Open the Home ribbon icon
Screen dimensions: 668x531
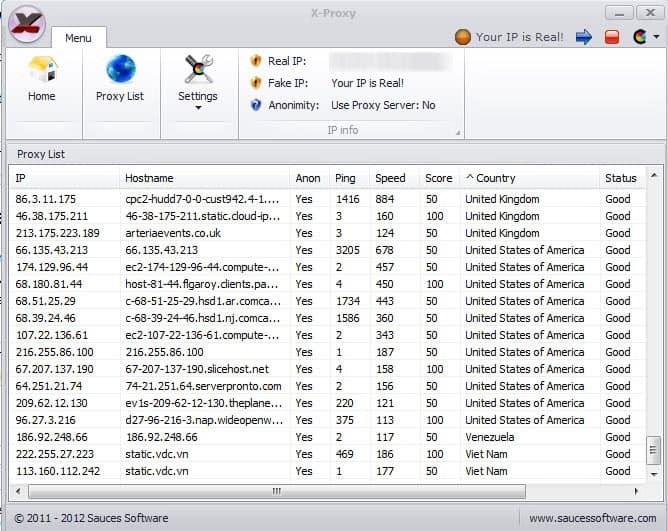[42, 69]
